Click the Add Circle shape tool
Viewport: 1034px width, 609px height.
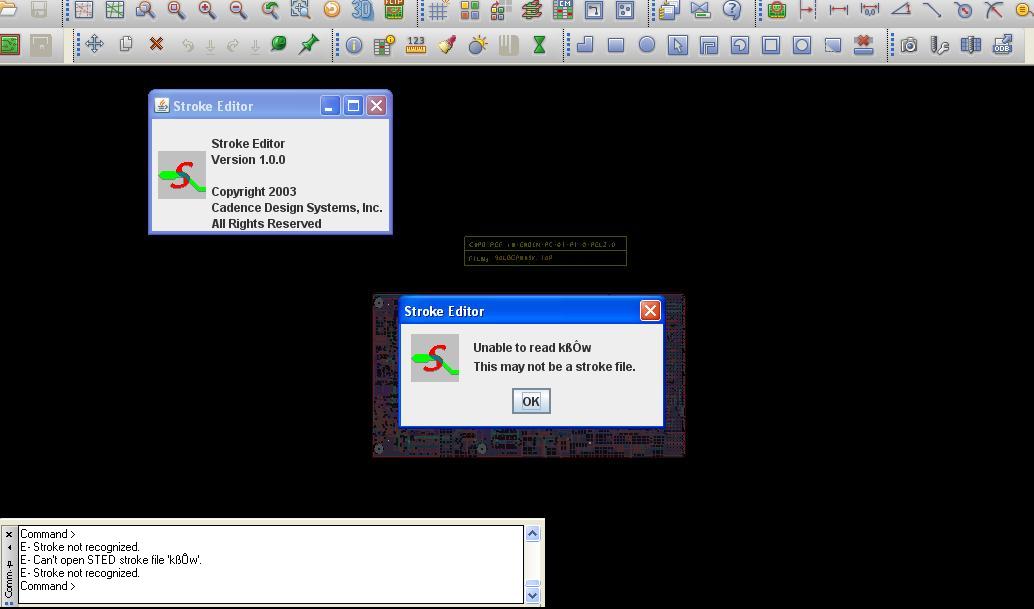click(x=647, y=46)
